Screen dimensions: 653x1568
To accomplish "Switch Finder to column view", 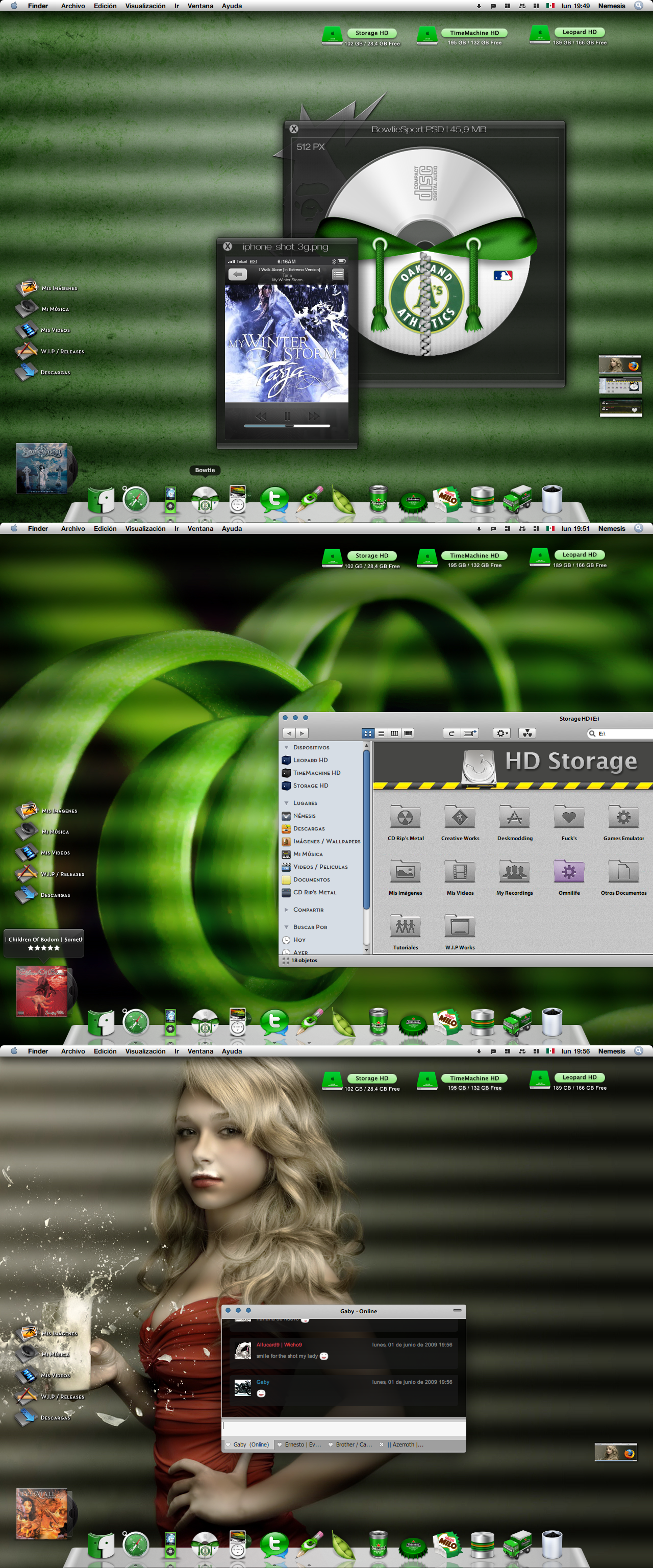I will (x=394, y=733).
